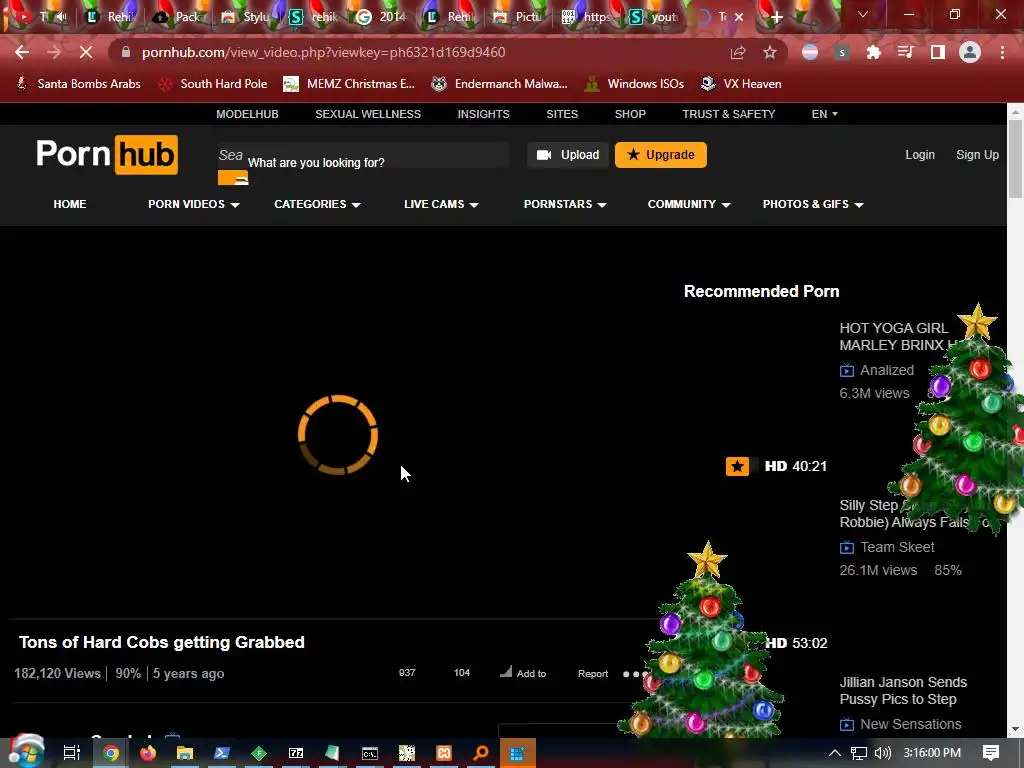
Task: Go to the HOME nav item
Action: 70,204
